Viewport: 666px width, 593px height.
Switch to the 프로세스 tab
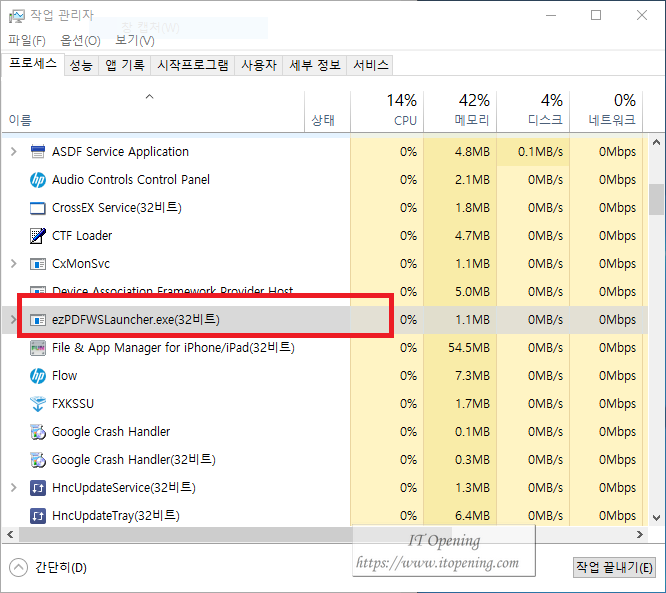33,64
